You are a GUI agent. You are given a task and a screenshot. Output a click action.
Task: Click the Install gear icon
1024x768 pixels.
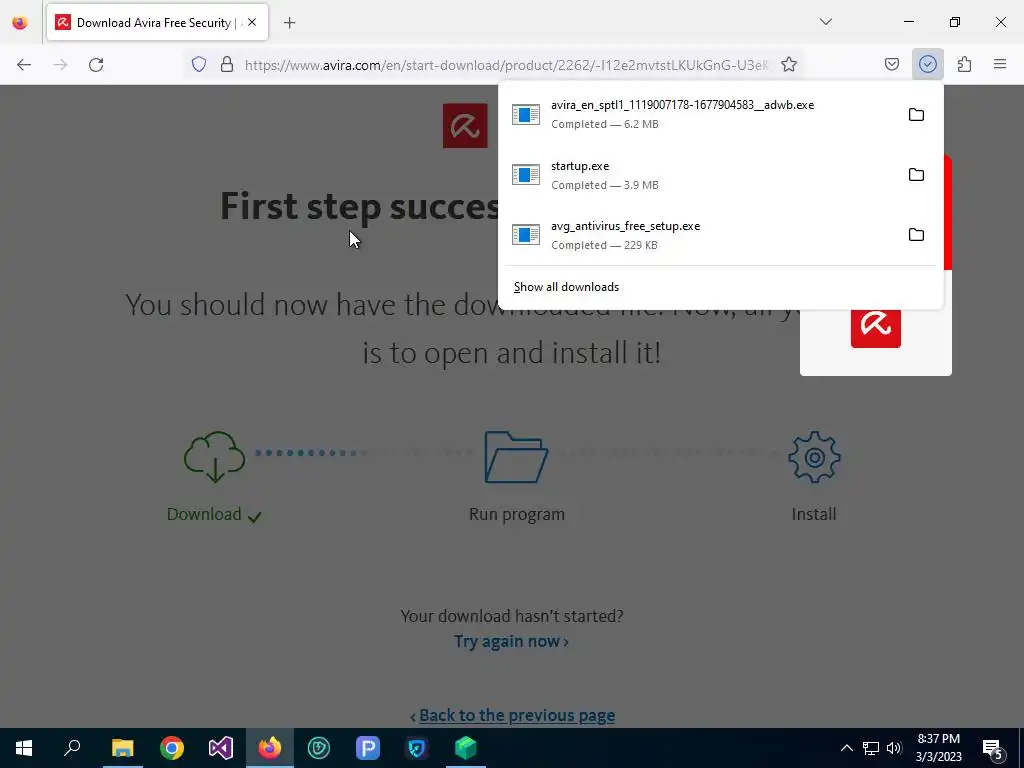pyautogui.click(x=814, y=456)
